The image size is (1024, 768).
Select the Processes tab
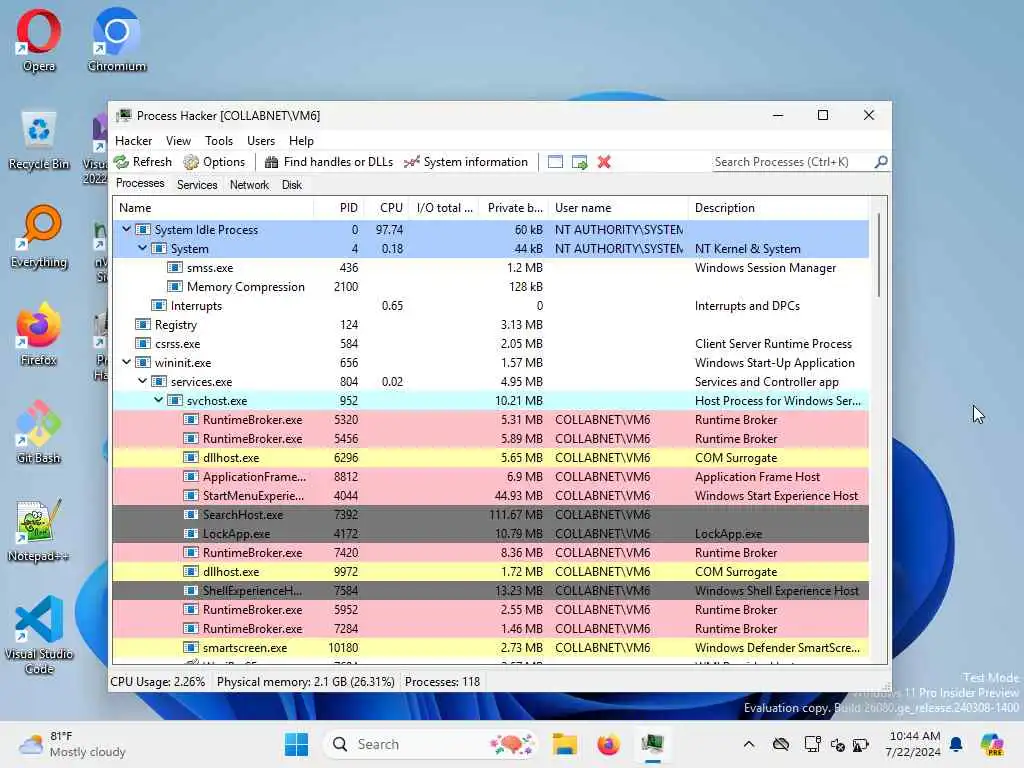pos(140,184)
